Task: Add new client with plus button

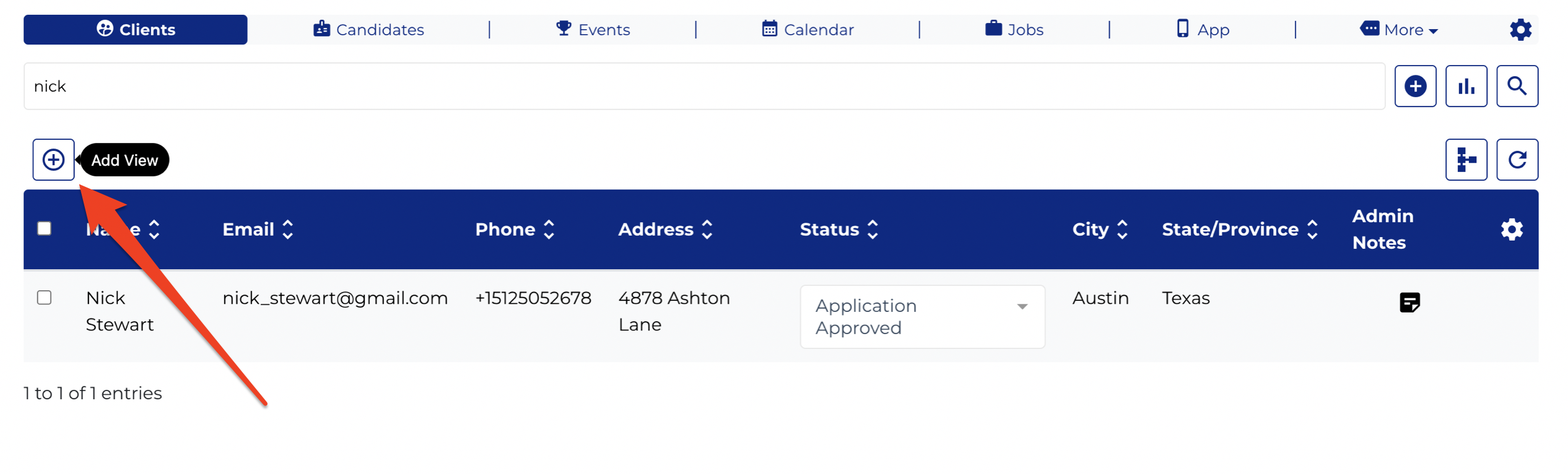Action: [x=1415, y=86]
